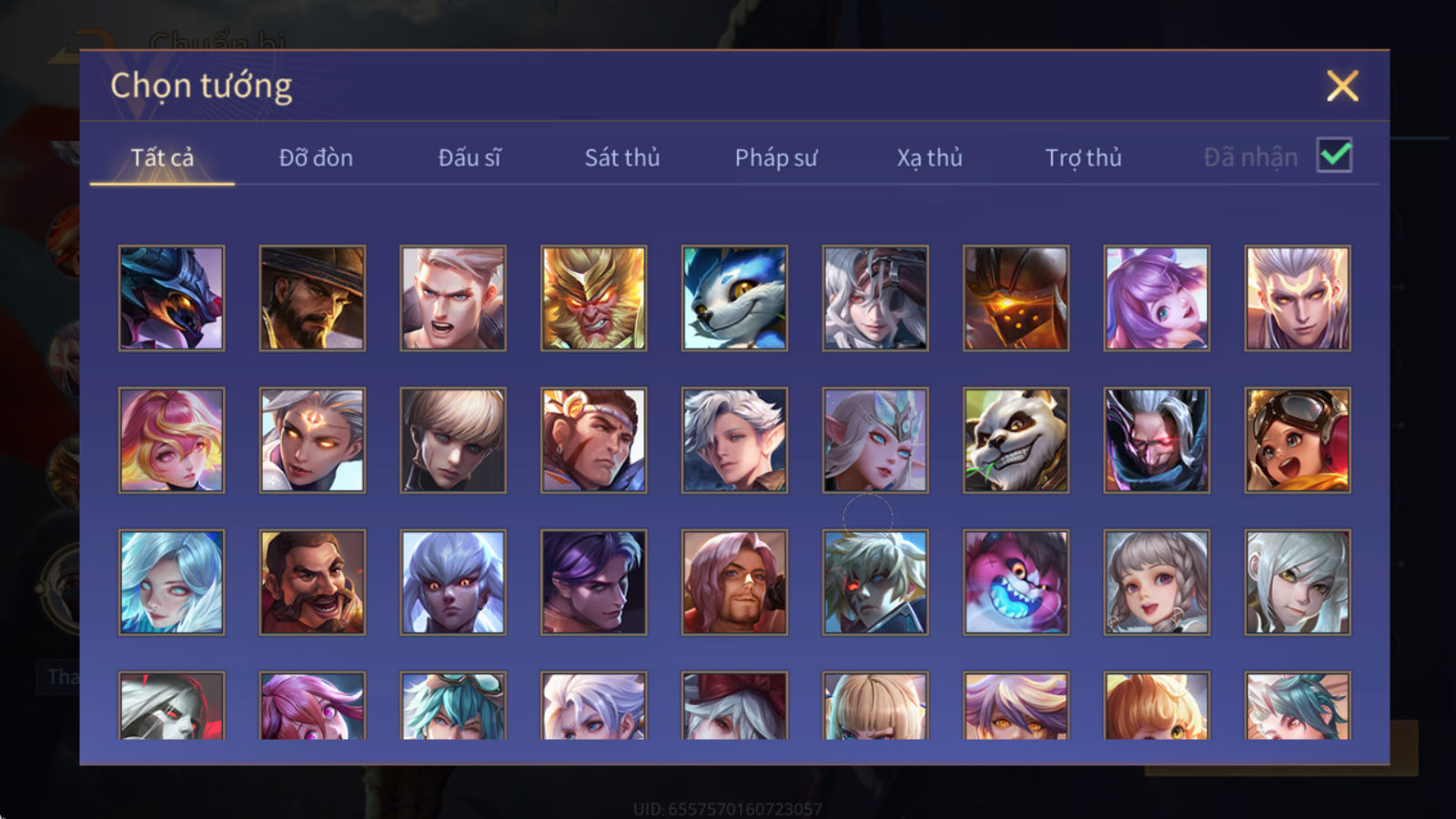Open the Đấu sĩ tab

coord(470,157)
